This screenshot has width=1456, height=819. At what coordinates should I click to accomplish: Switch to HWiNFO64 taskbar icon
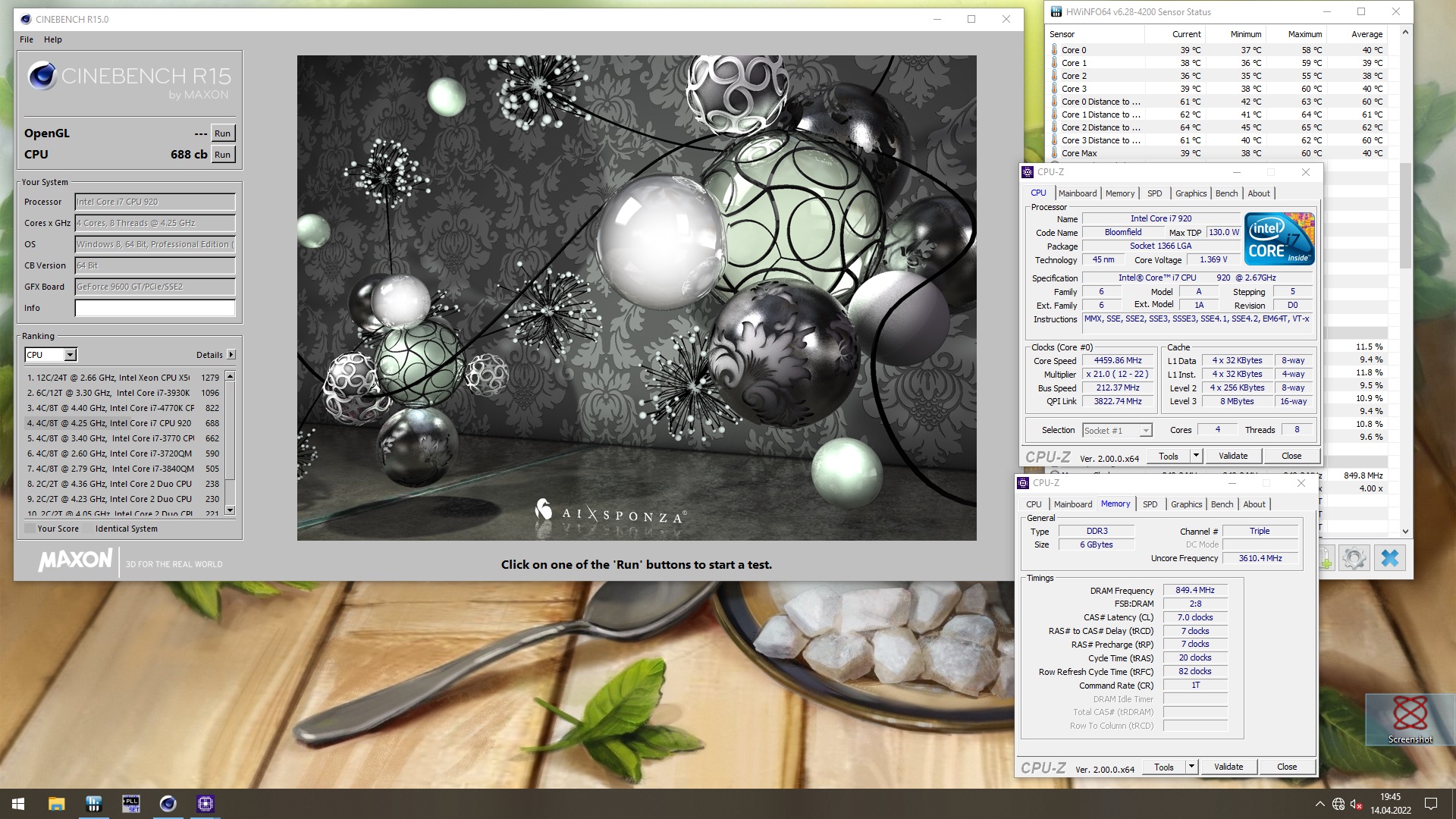point(93,804)
